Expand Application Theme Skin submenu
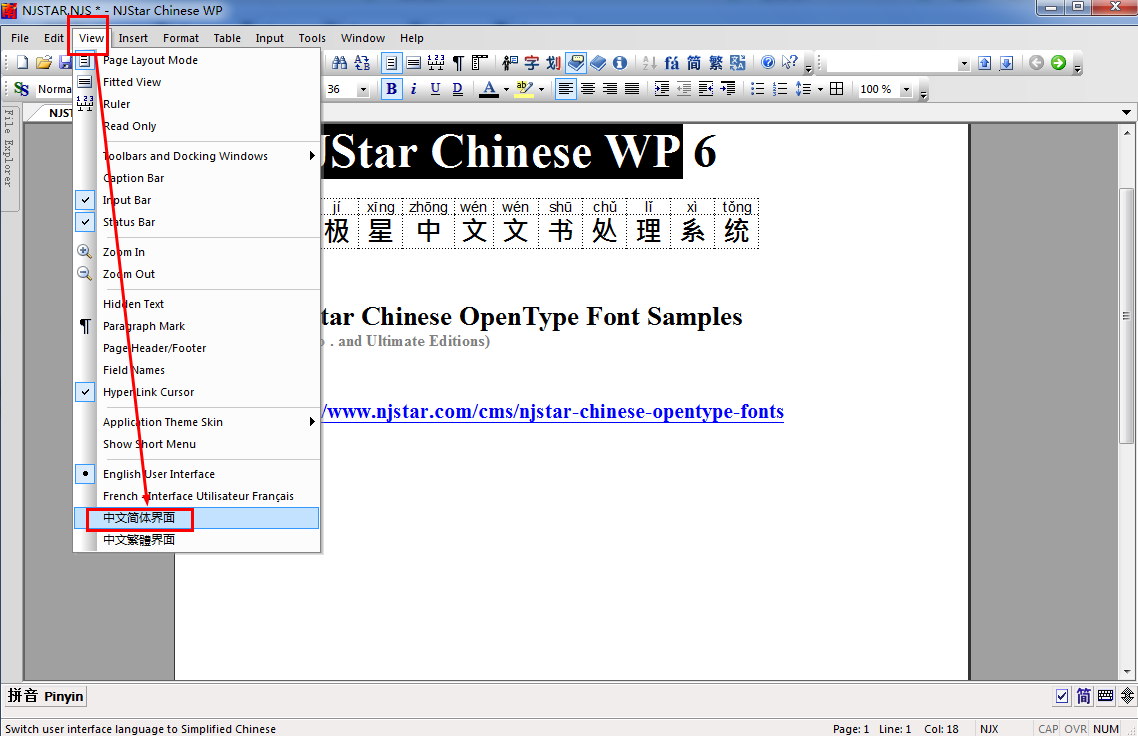Viewport: 1138px width, 736px height. pos(197,422)
